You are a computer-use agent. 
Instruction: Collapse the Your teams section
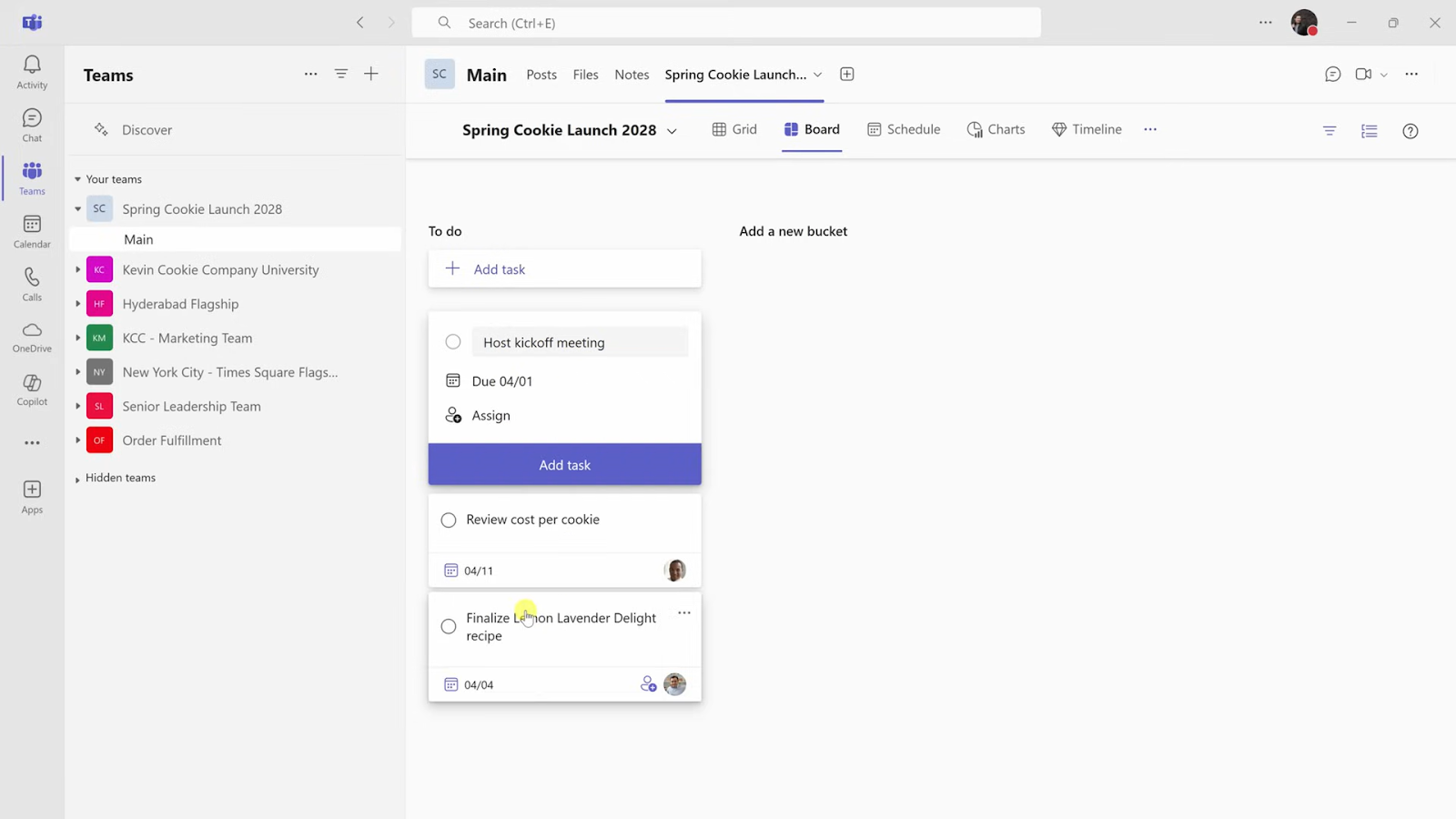(77, 179)
